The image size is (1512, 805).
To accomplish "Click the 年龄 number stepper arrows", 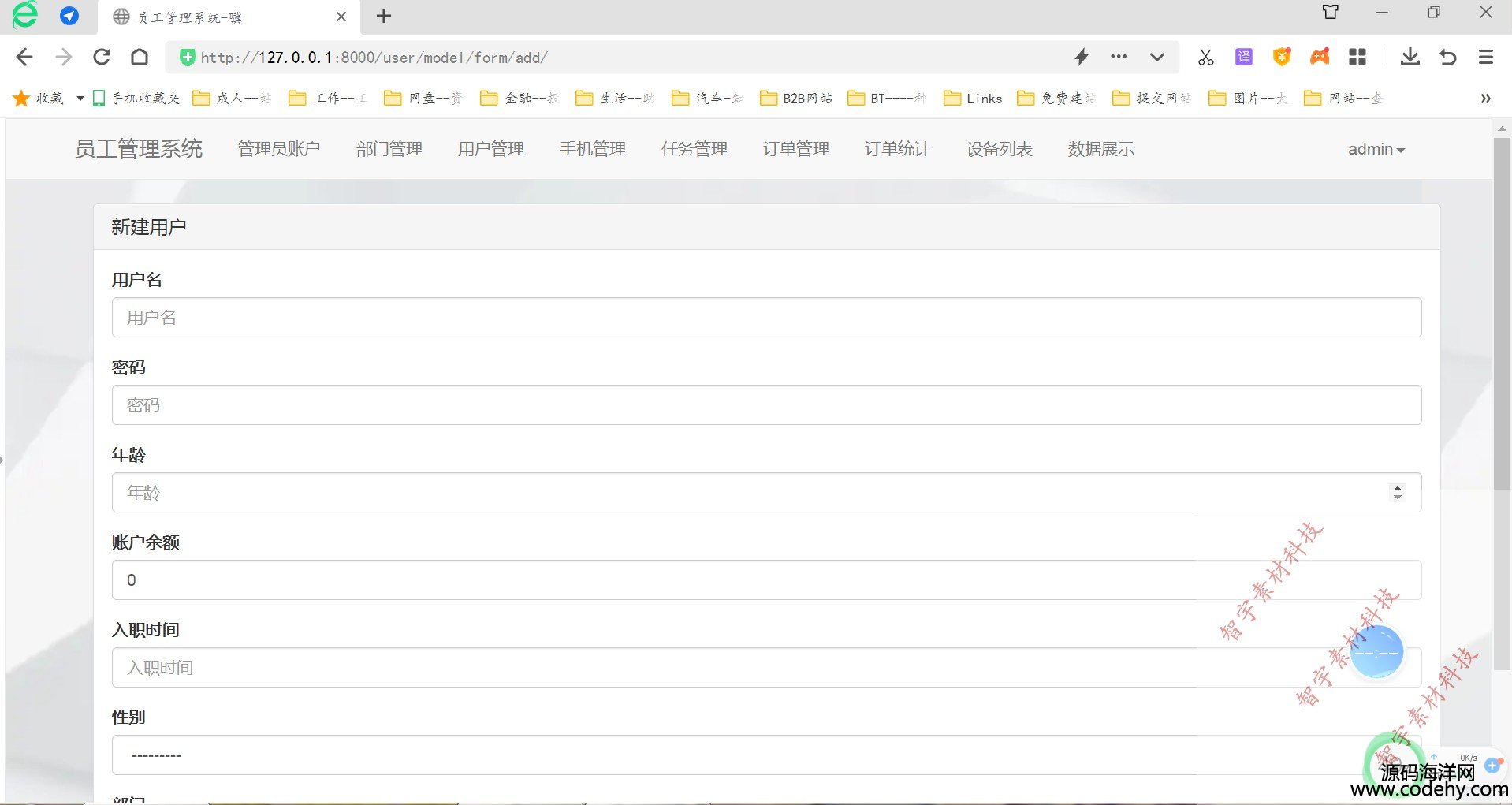I will [x=1397, y=492].
